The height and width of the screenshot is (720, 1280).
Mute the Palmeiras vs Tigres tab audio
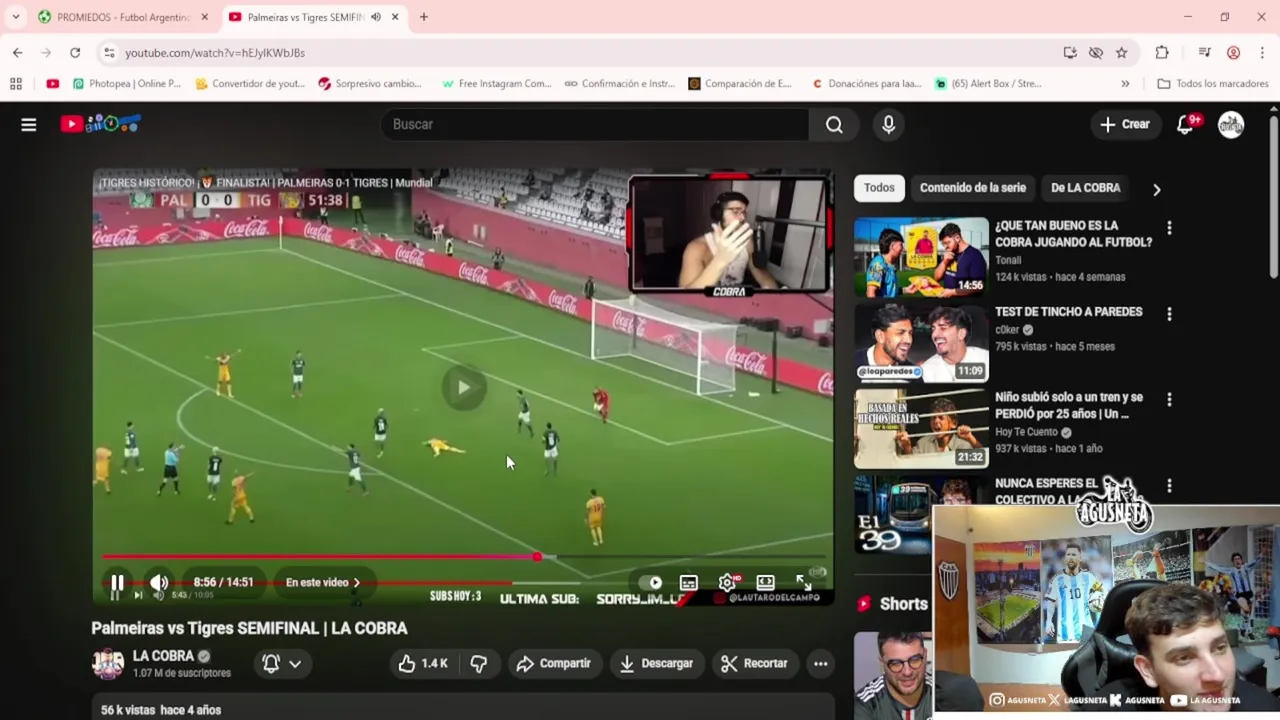pyautogui.click(x=375, y=17)
